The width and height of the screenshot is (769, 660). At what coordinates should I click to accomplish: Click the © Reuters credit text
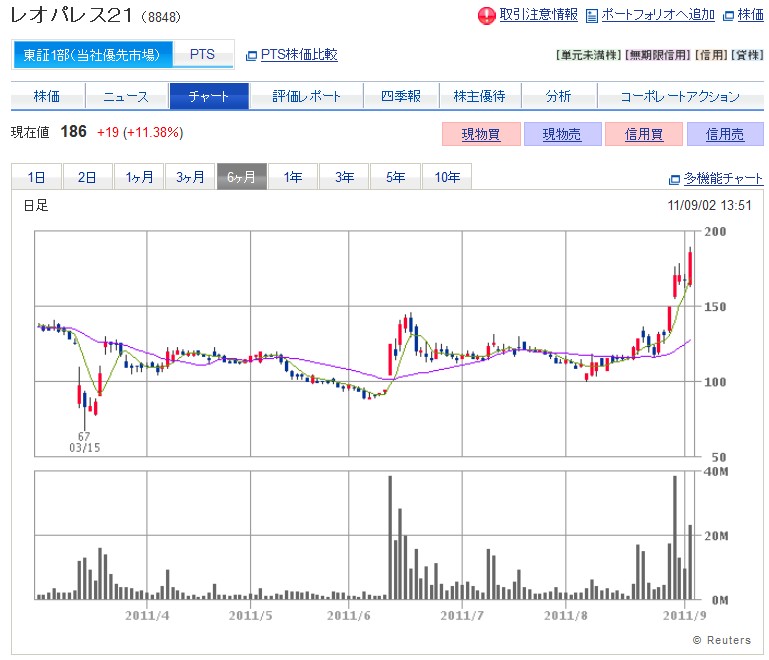coord(721,640)
